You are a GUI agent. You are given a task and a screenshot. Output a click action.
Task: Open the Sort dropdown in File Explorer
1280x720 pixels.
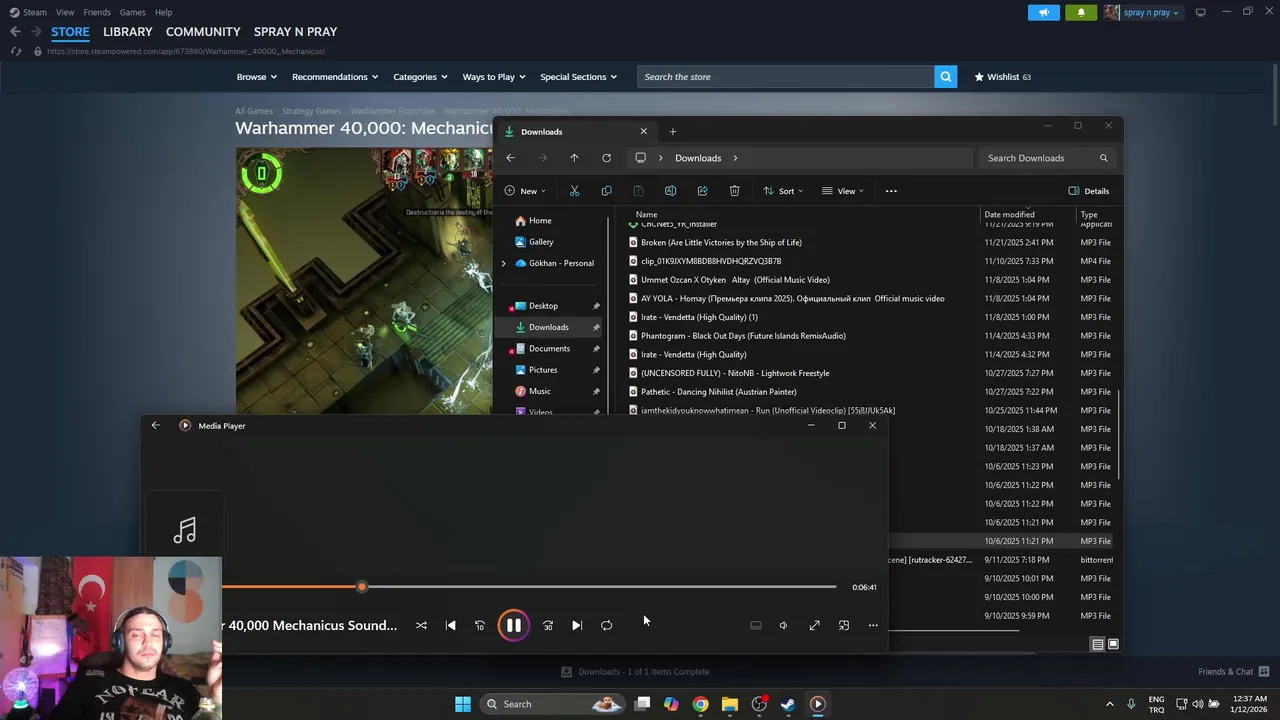pos(785,191)
